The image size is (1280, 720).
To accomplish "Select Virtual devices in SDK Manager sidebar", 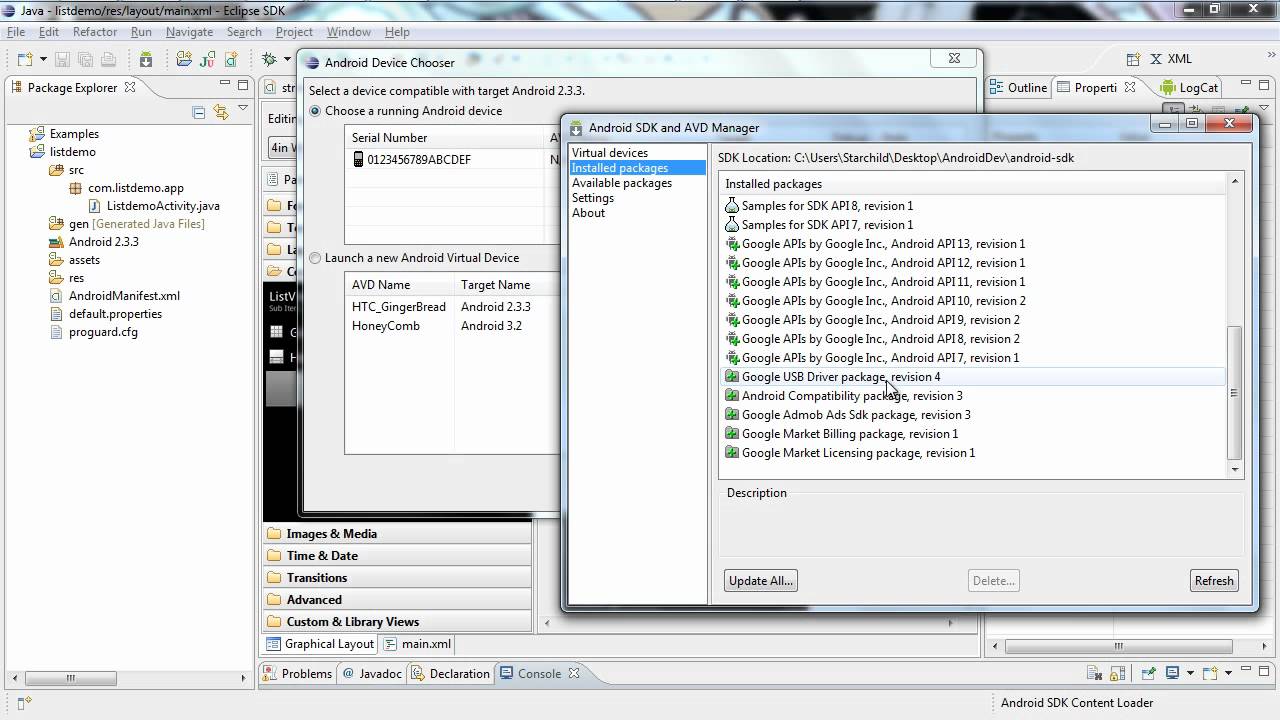I will tap(609, 153).
